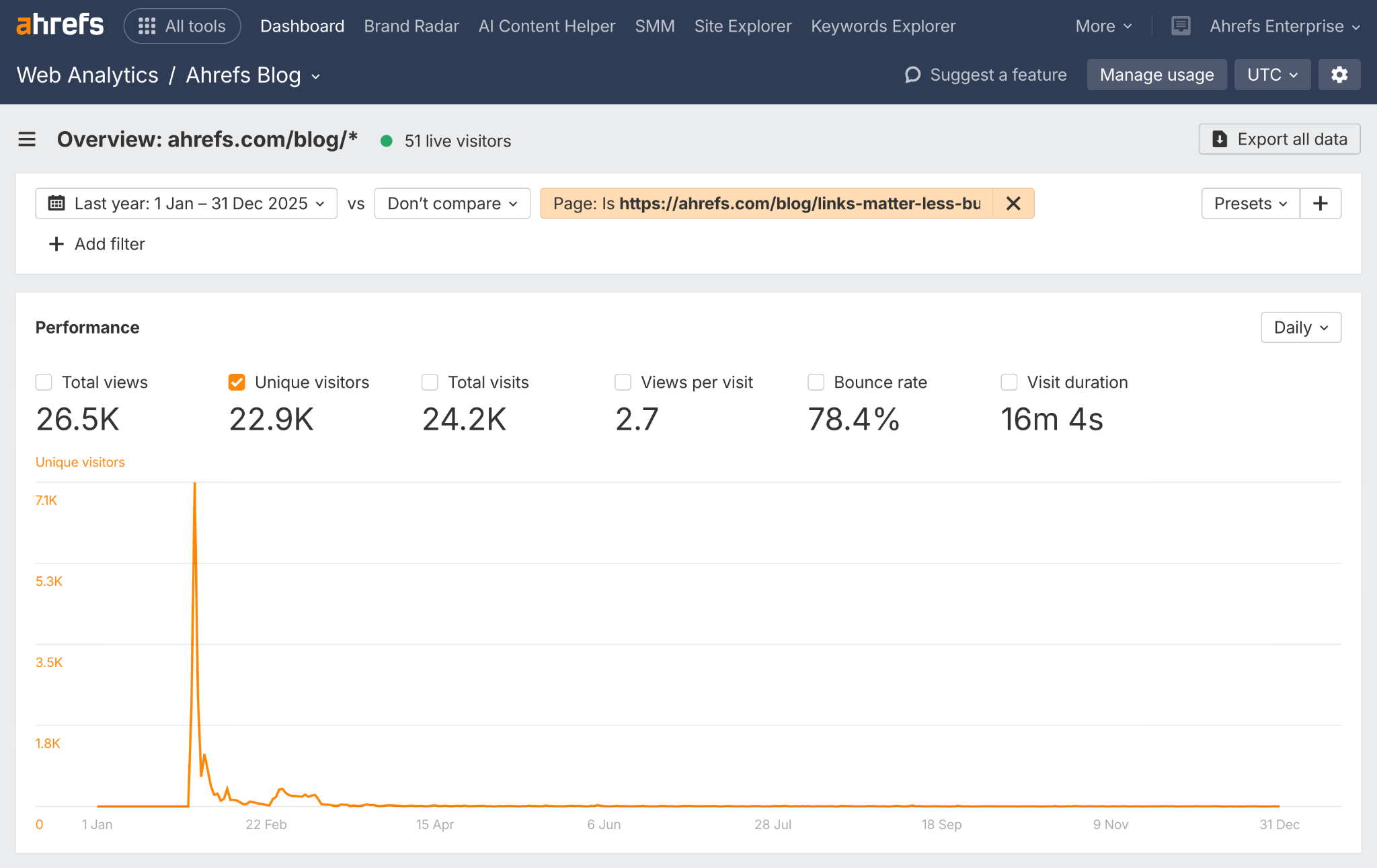This screenshot has width=1377, height=868.
Task: Open the sidebar hamburger menu
Action: tap(26, 139)
